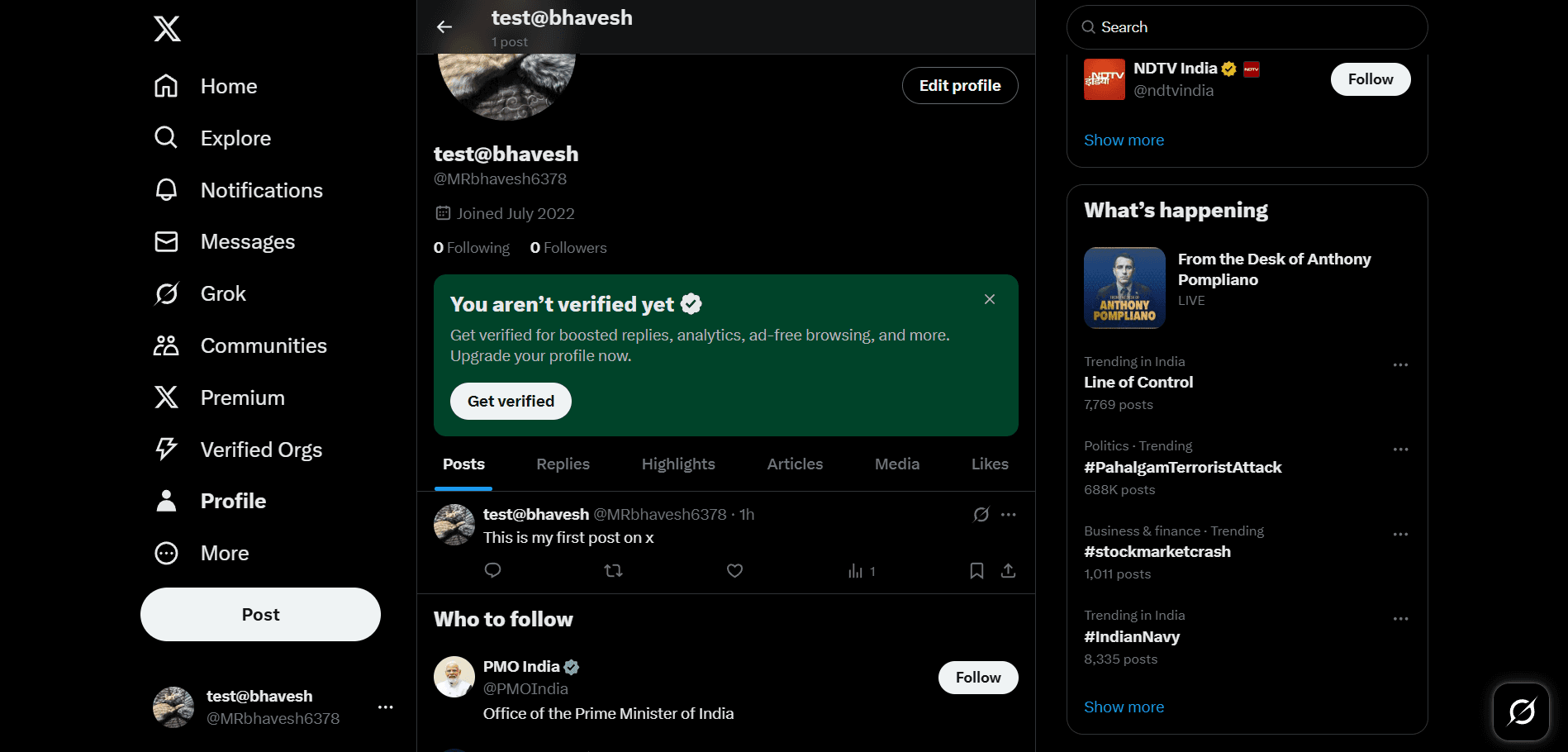Like the first post with heart icon
The height and width of the screenshot is (752, 1568).
pyautogui.click(x=734, y=571)
